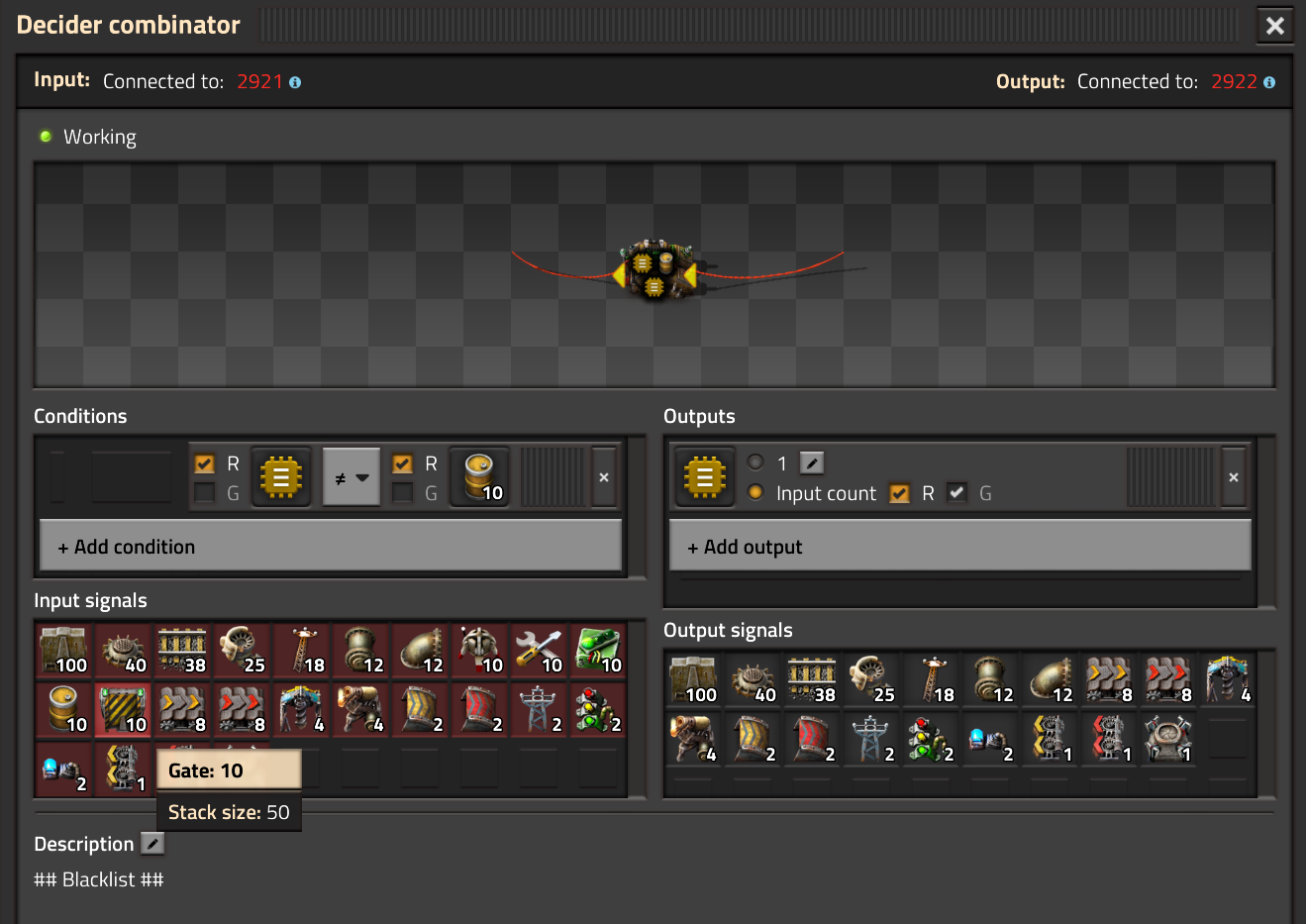The width and height of the screenshot is (1306, 924).
Task: Click the Add output button
Action: (960, 547)
